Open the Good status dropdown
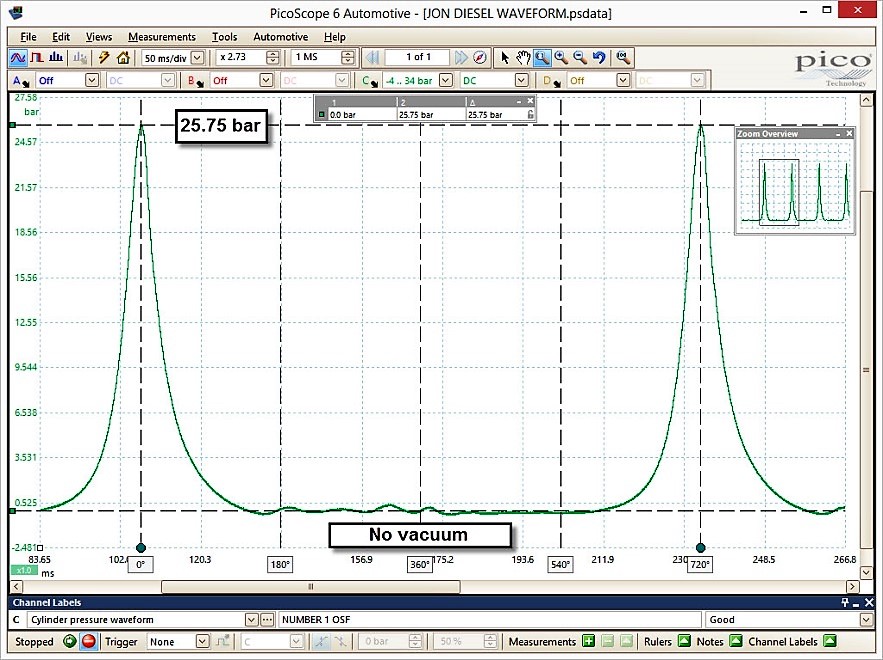Screen dimensions: 883x660 coord(867,619)
